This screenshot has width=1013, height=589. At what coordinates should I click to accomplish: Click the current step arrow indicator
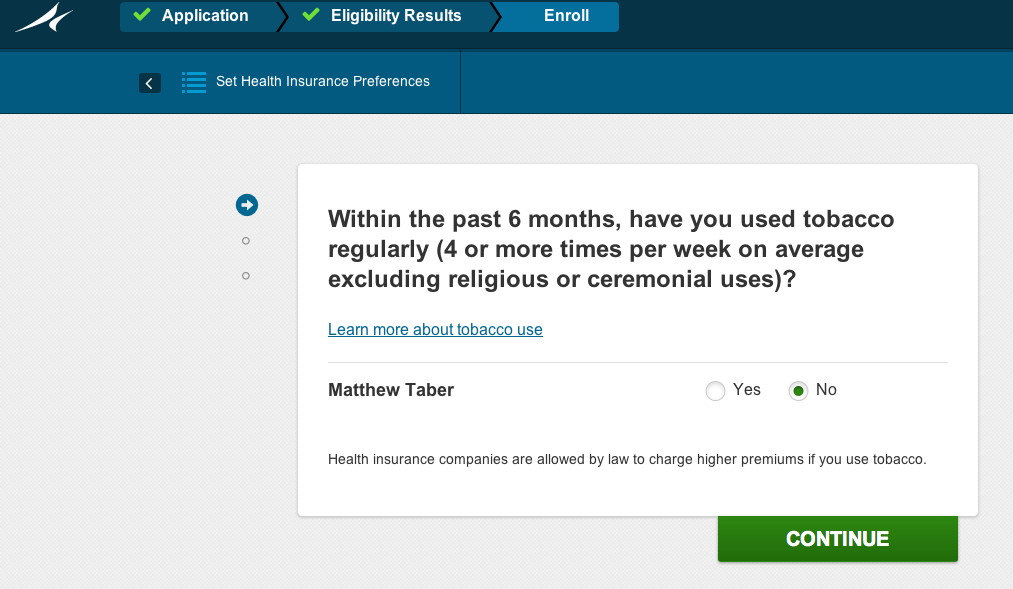coord(247,205)
